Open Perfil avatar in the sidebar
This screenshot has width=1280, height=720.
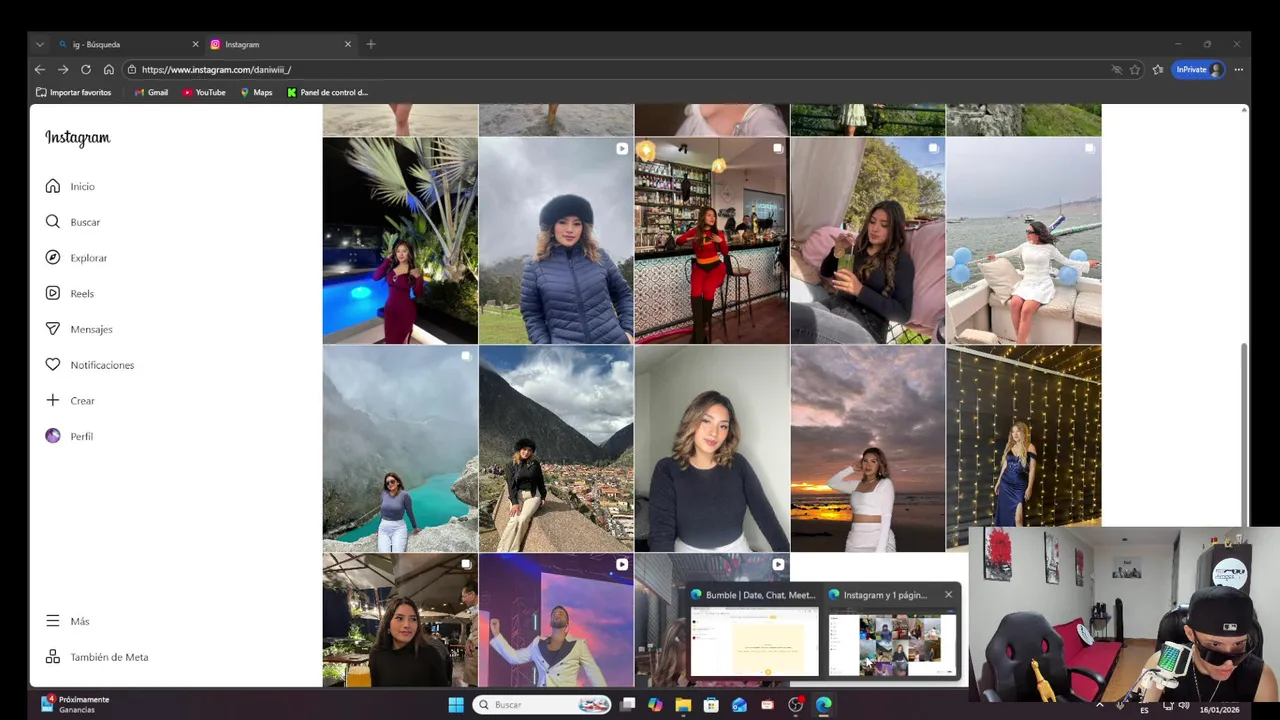point(53,436)
